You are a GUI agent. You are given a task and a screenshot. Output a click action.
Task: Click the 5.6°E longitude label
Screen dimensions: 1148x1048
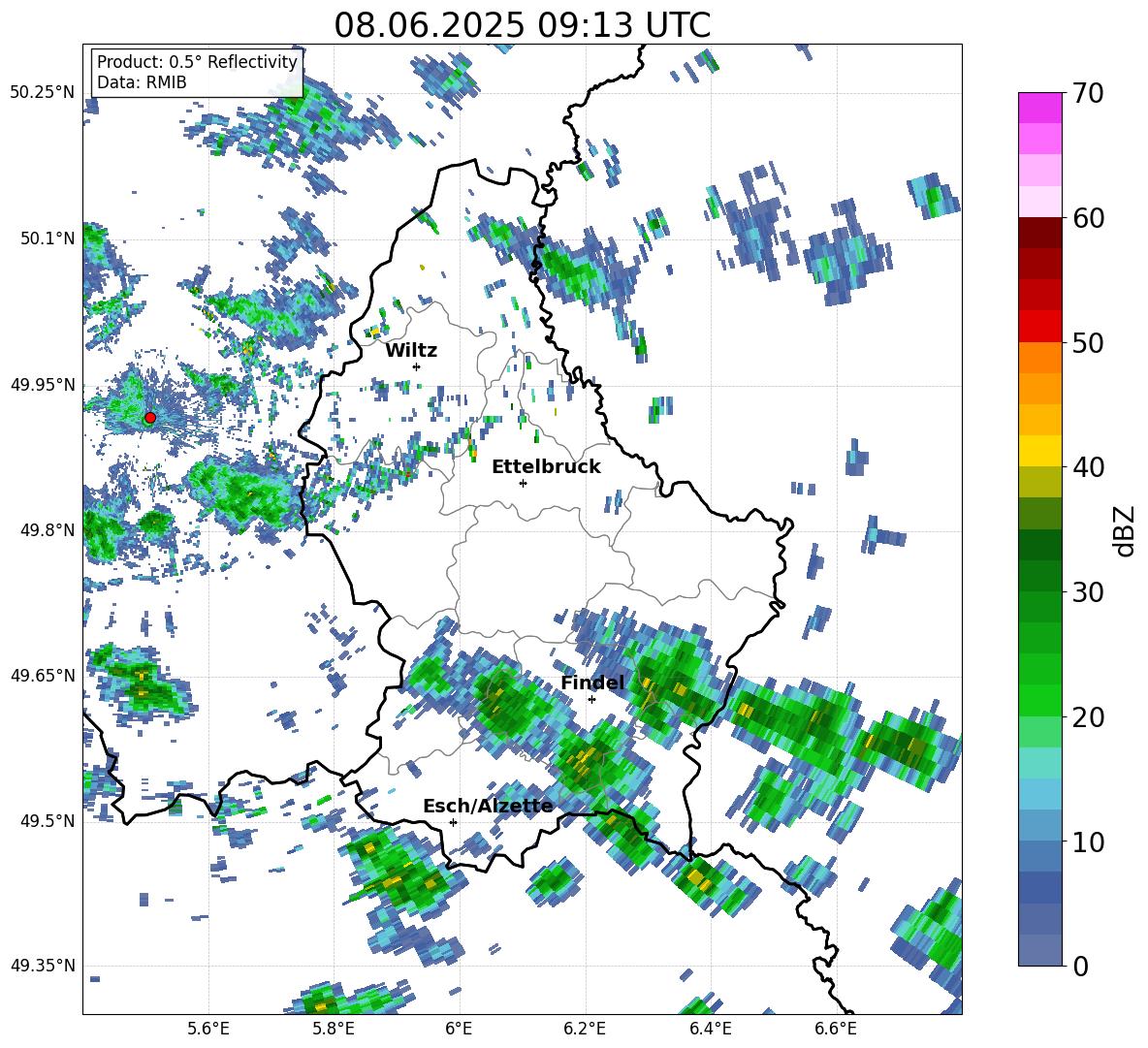click(208, 1029)
